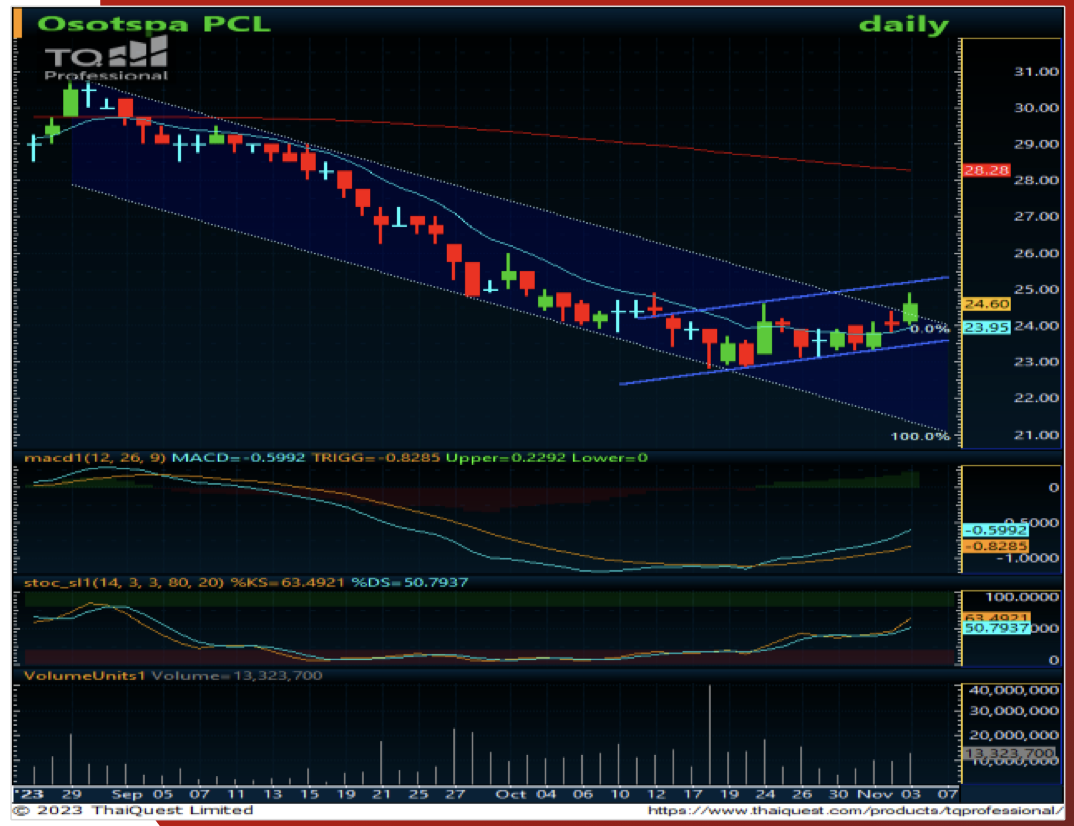Click the cyan 23.95 price tag
1074x826 pixels.
coord(986,327)
